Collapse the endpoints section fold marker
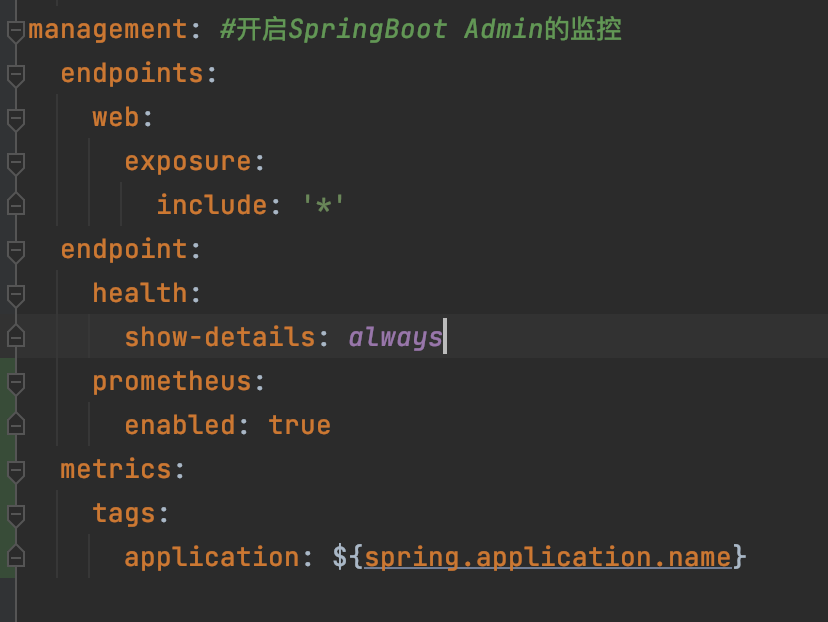This screenshot has width=828, height=622. point(16,76)
